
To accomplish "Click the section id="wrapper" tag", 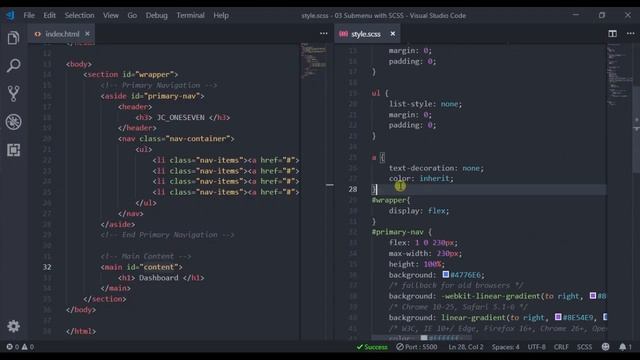I will (x=131, y=75).
